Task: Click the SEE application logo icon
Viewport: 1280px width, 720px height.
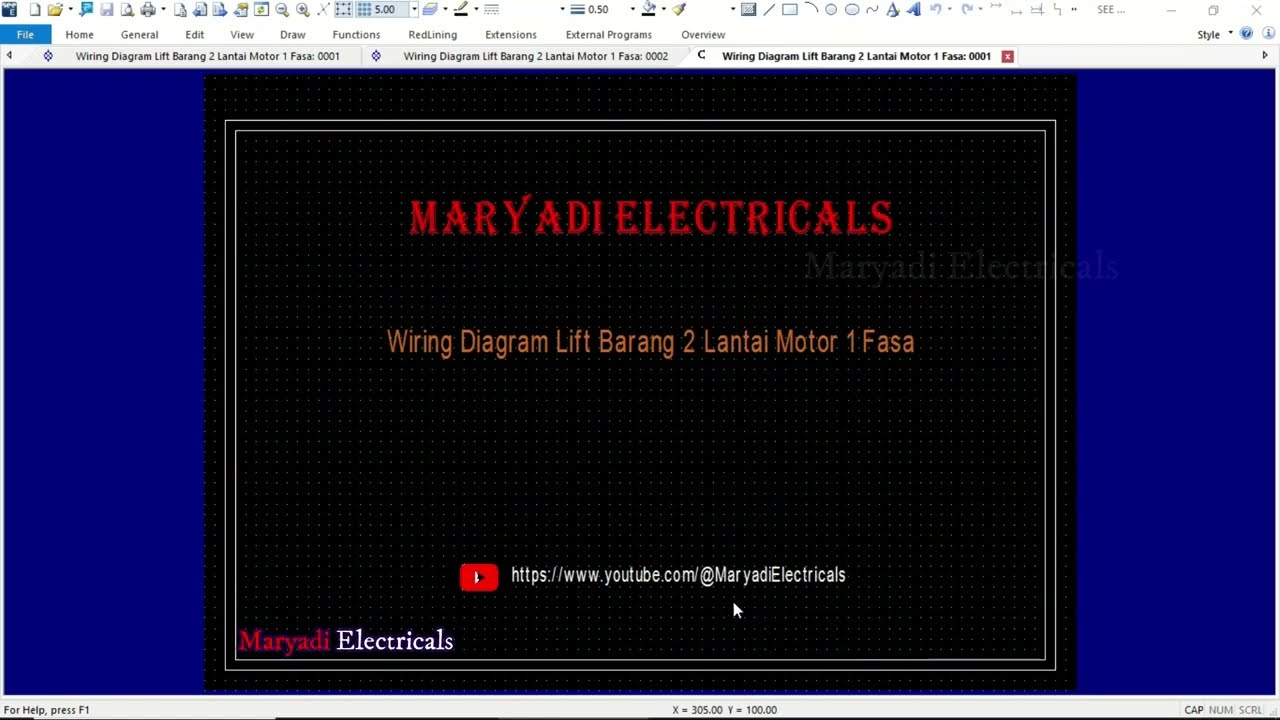Action: point(10,9)
